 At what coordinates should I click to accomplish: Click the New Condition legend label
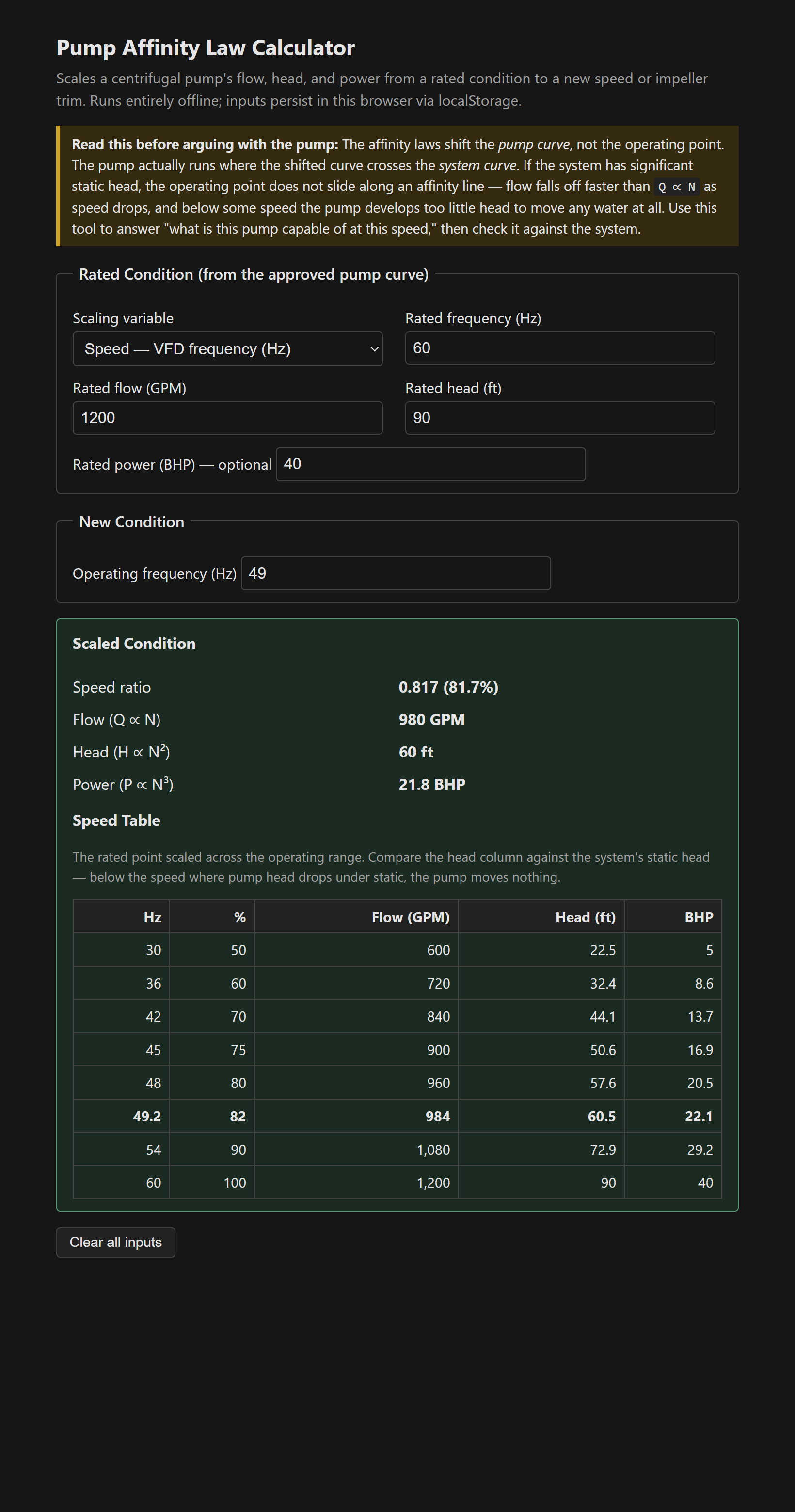[131, 522]
